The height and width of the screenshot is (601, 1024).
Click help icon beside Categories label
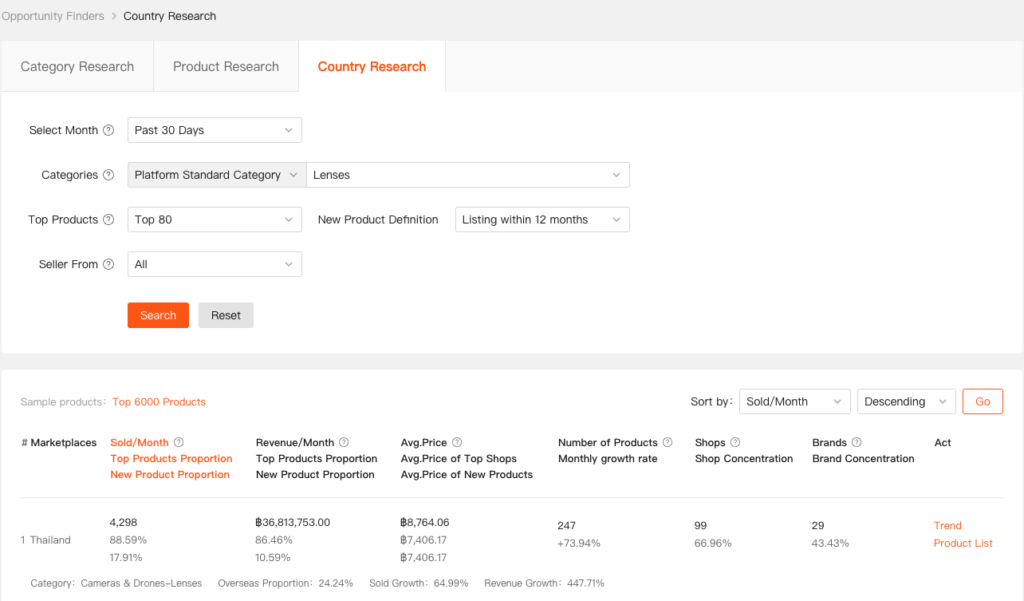(x=108, y=175)
